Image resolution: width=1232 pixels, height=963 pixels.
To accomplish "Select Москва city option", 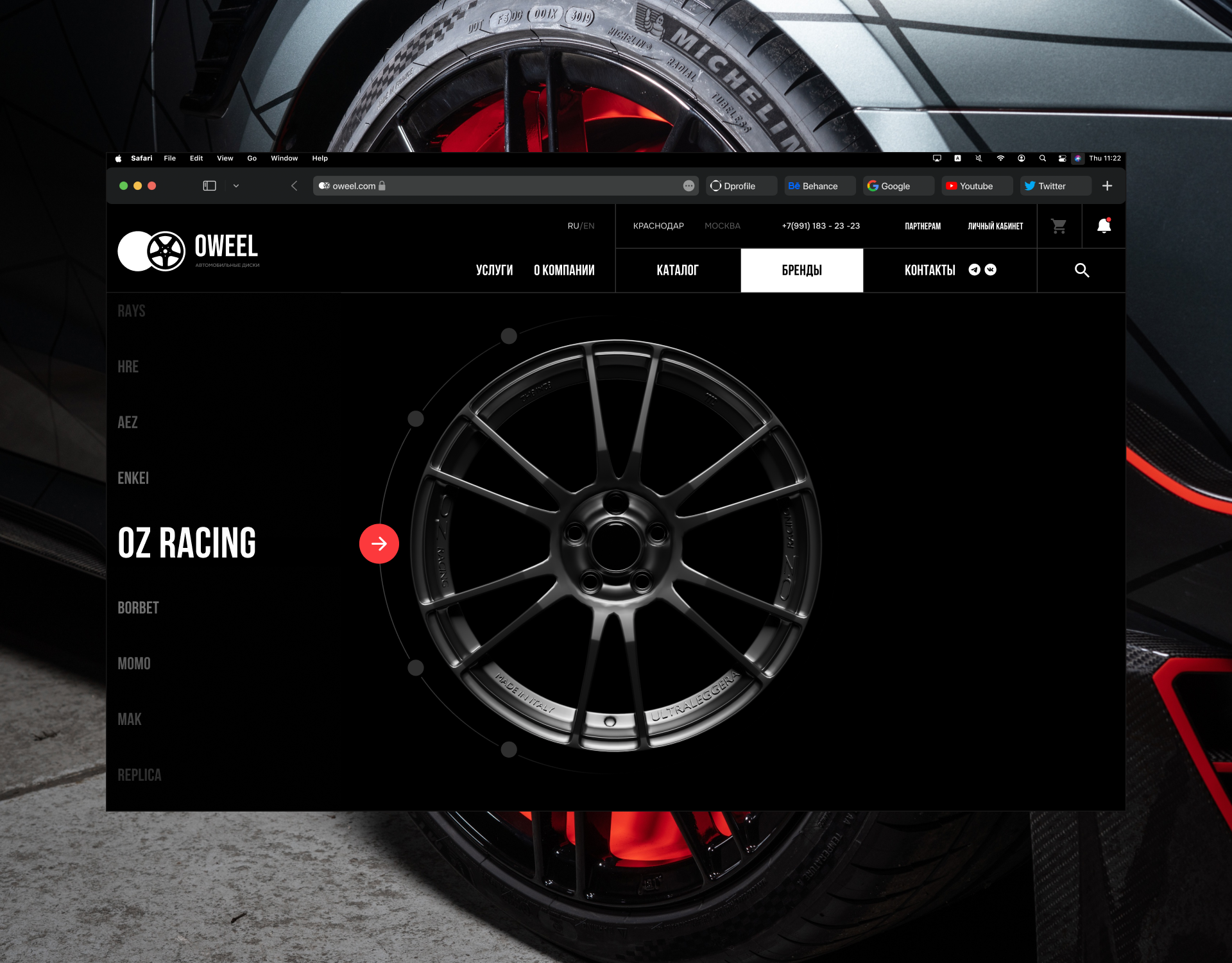I will click(722, 226).
